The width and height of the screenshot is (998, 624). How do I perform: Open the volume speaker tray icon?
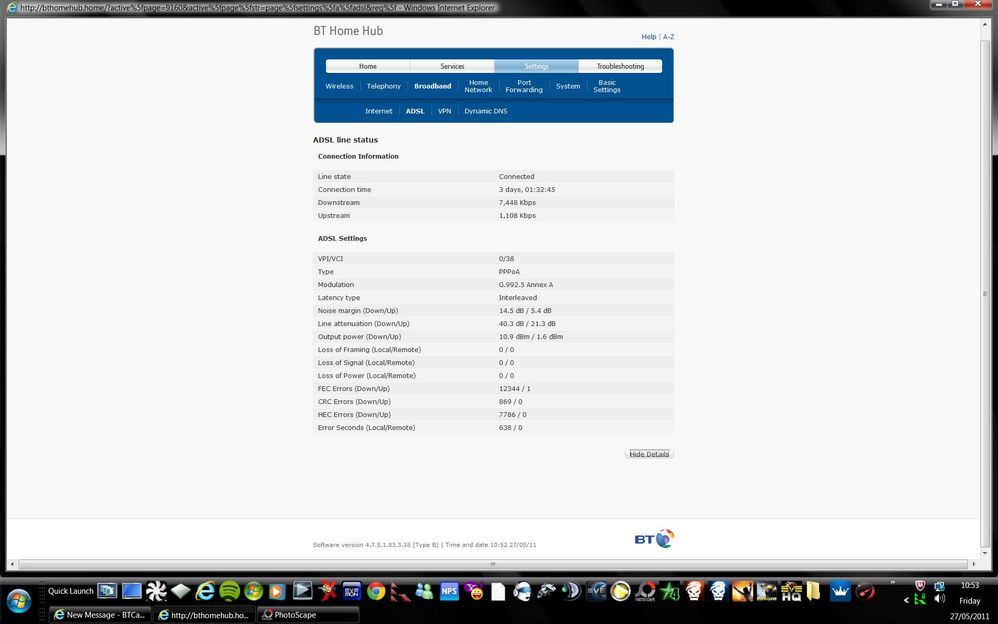coord(939,599)
